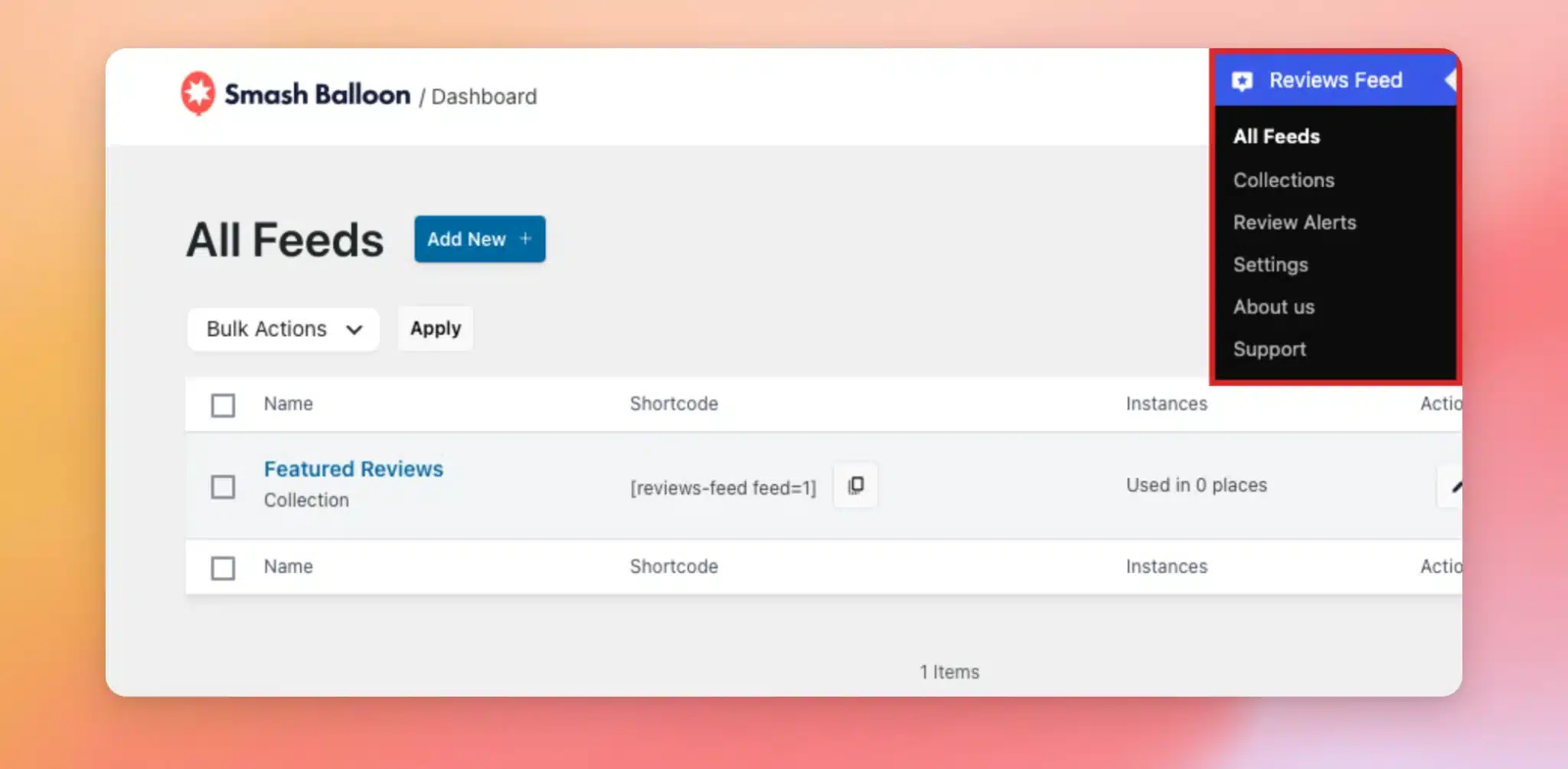Click the Reviews Feed star icon
This screenshot has width=1568, height=769.
click(x=1242, y=80)
